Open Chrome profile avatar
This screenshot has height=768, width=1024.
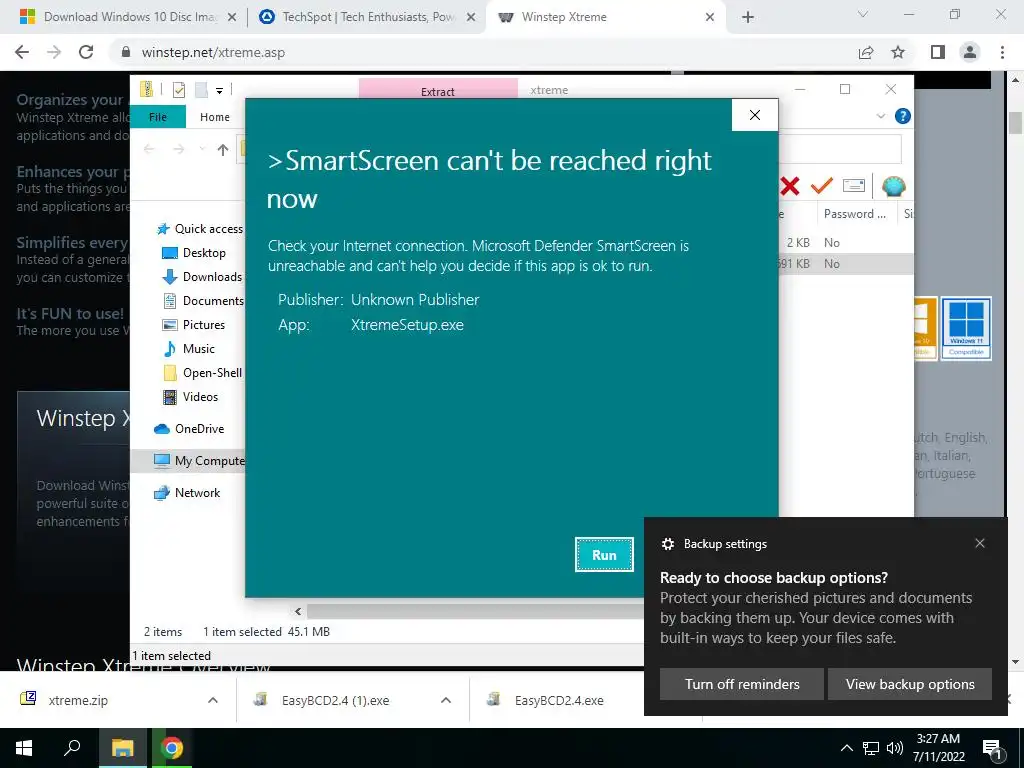click(970, 52)
